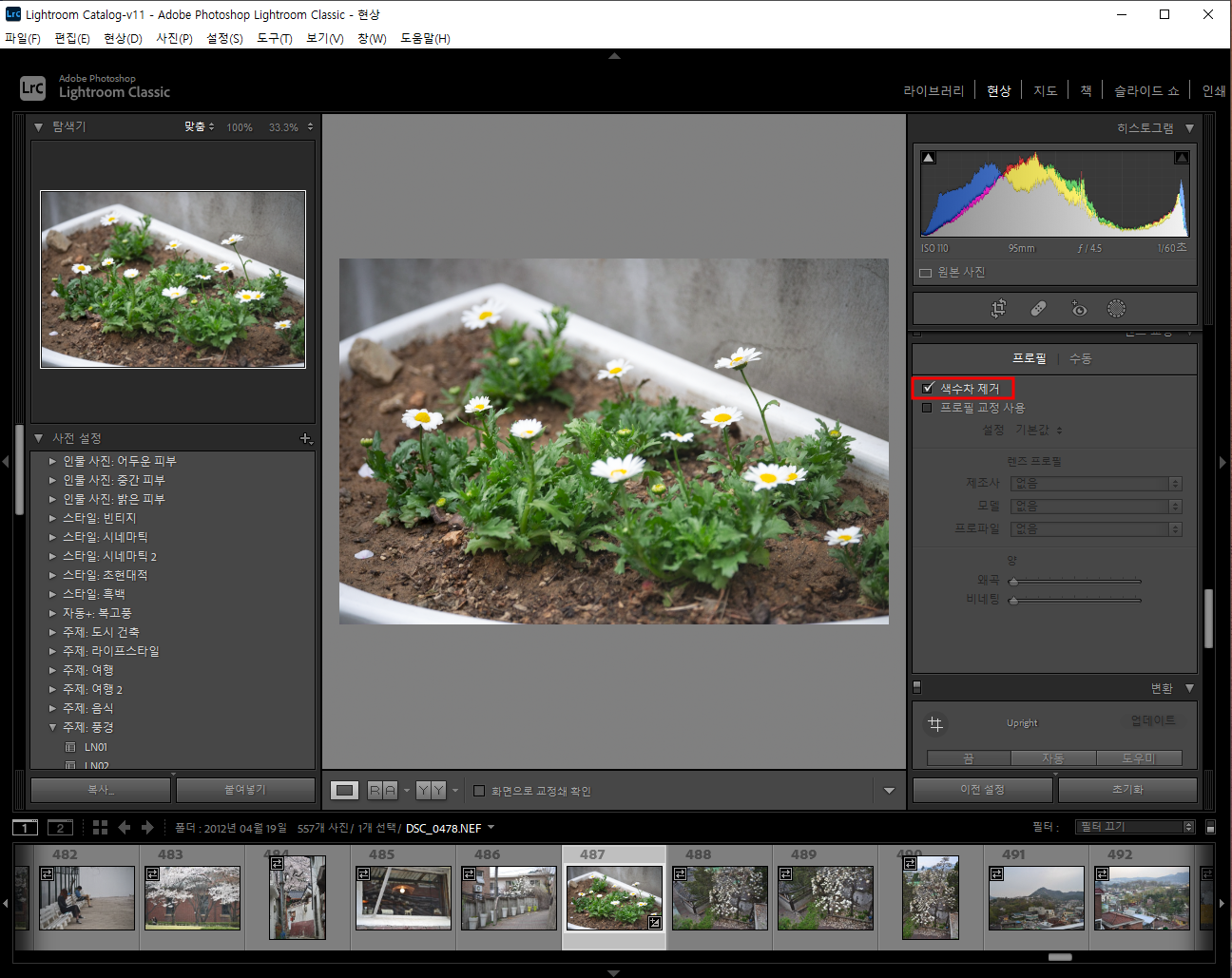Activate the Guided Upright tool icon

click(935, 724)
